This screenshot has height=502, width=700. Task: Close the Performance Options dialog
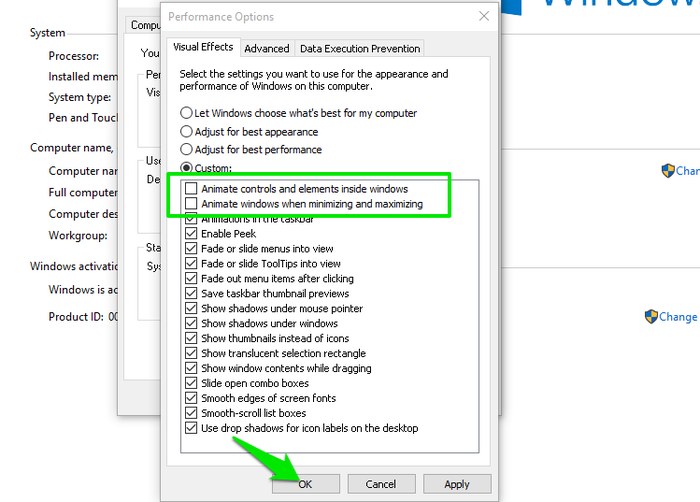(x=484, y=17)
